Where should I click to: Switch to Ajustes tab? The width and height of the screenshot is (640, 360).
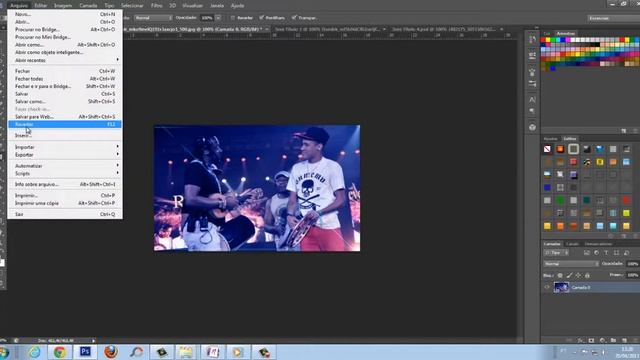(550, 139)
